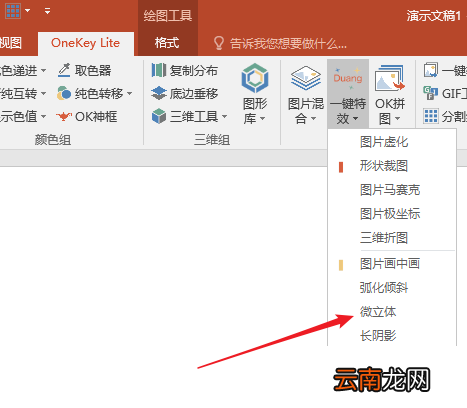This screenshot has height=408, width=467.
Task: Open the OK拼图 dropdown arrow
Action: [x=397, y=119]
